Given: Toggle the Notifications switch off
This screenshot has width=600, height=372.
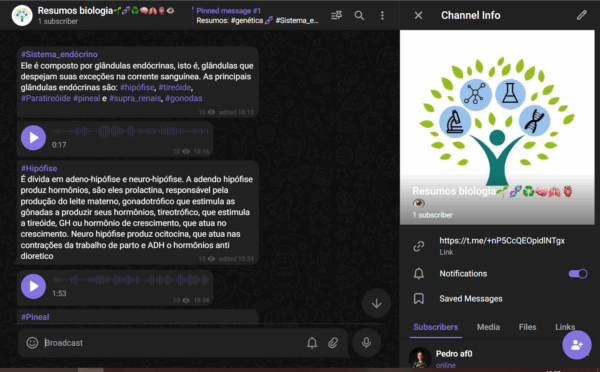Looking at the screenshot, I should pyautogui.click(x=578, y=274).
